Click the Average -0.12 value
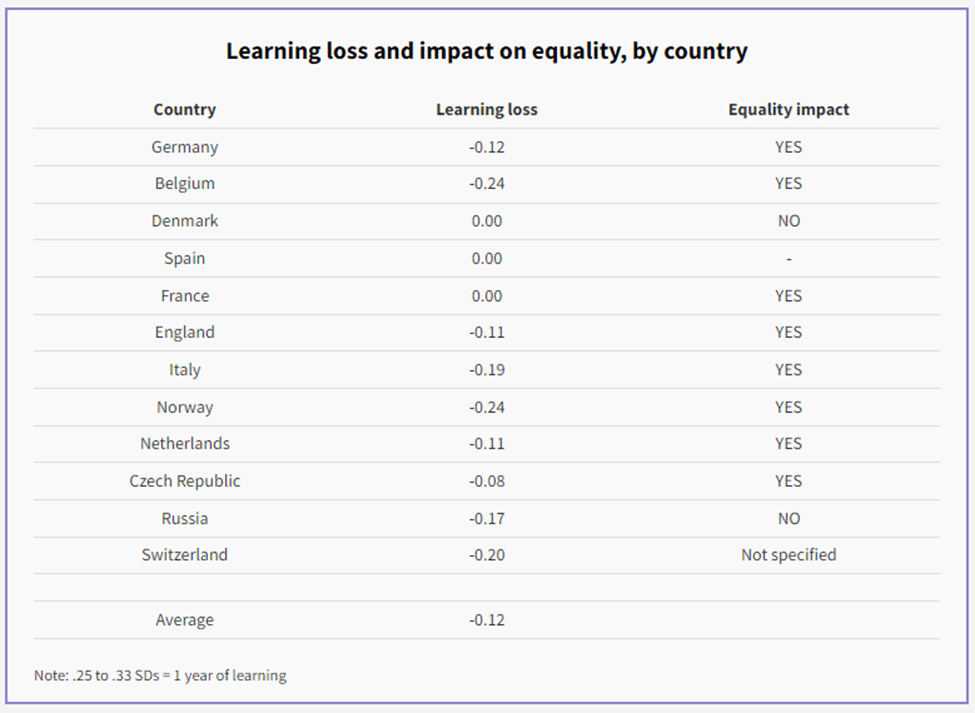 [x=486, y=620]
